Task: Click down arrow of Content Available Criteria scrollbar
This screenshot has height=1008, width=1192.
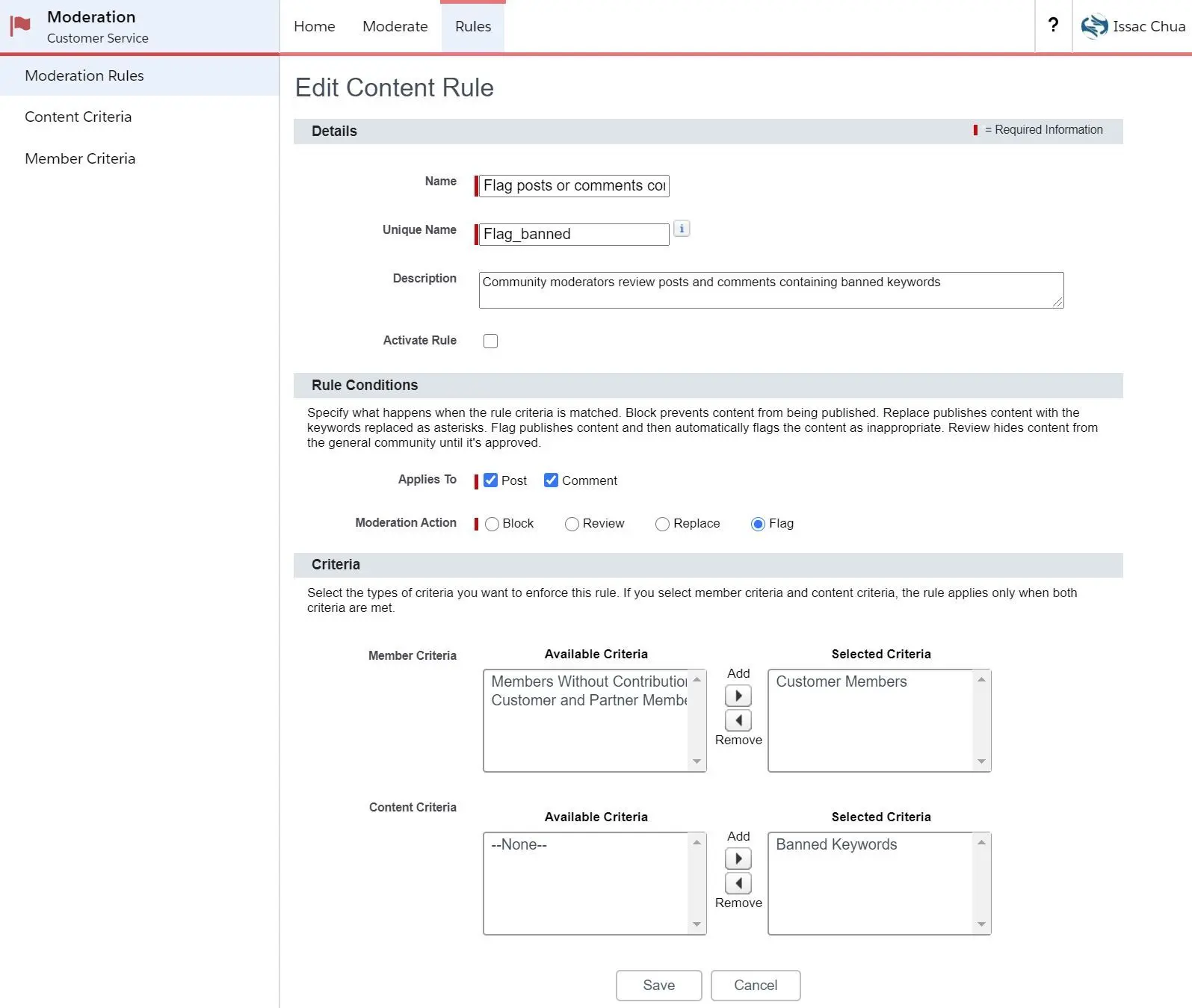Action: (x=697, y=924)
